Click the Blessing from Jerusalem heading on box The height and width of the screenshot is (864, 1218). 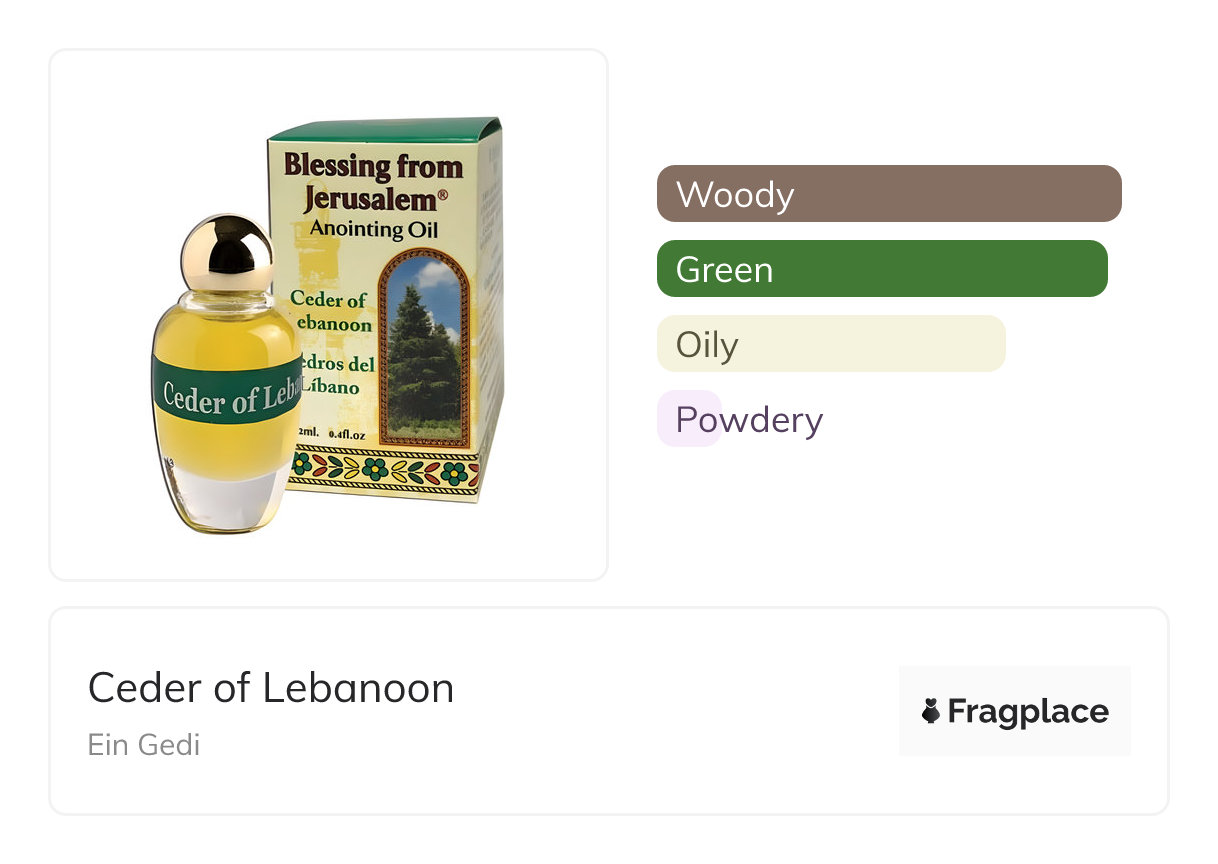click(373, 181)
